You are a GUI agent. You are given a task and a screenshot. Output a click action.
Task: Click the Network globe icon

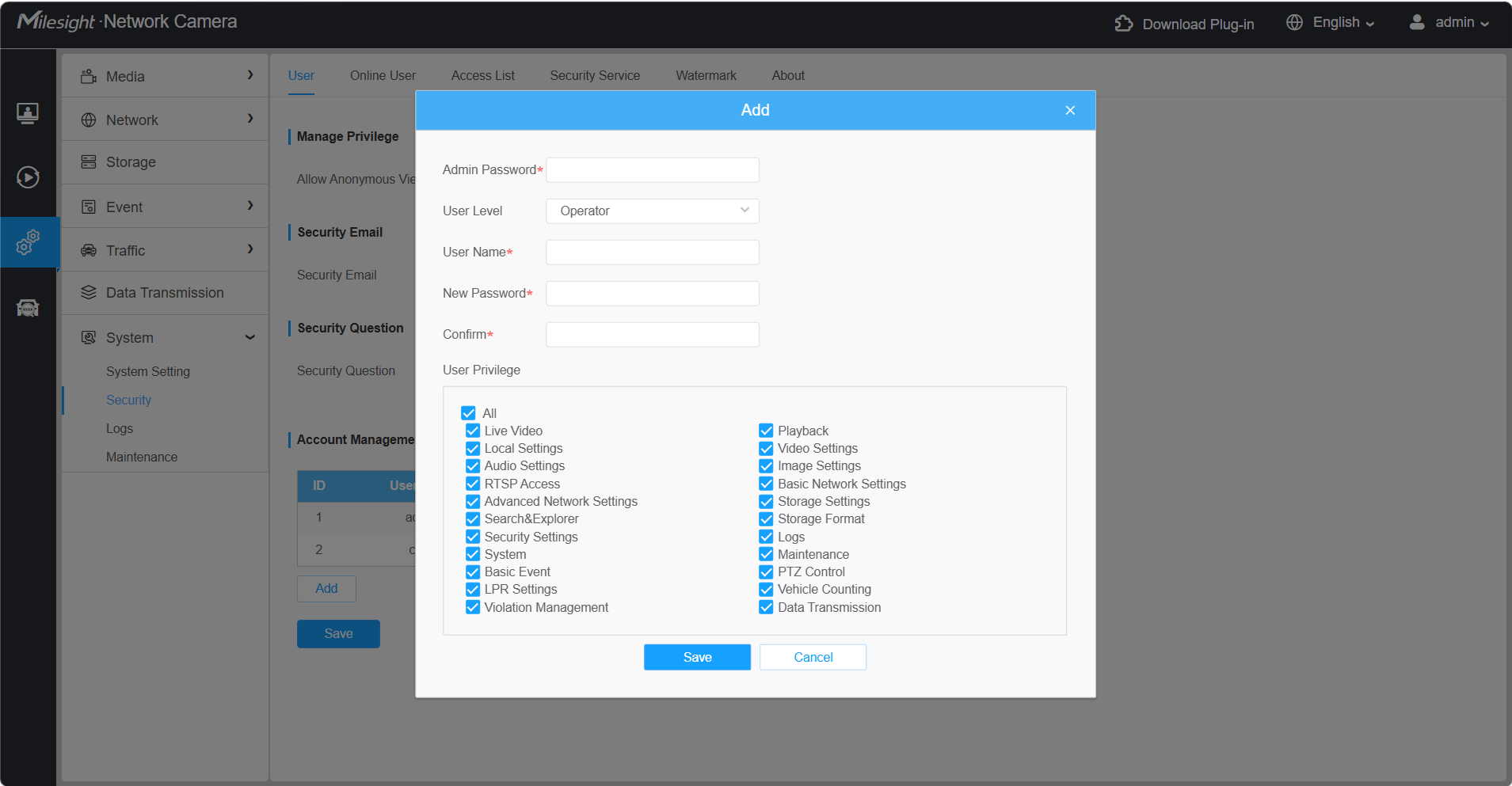click(x=89, y=120)
